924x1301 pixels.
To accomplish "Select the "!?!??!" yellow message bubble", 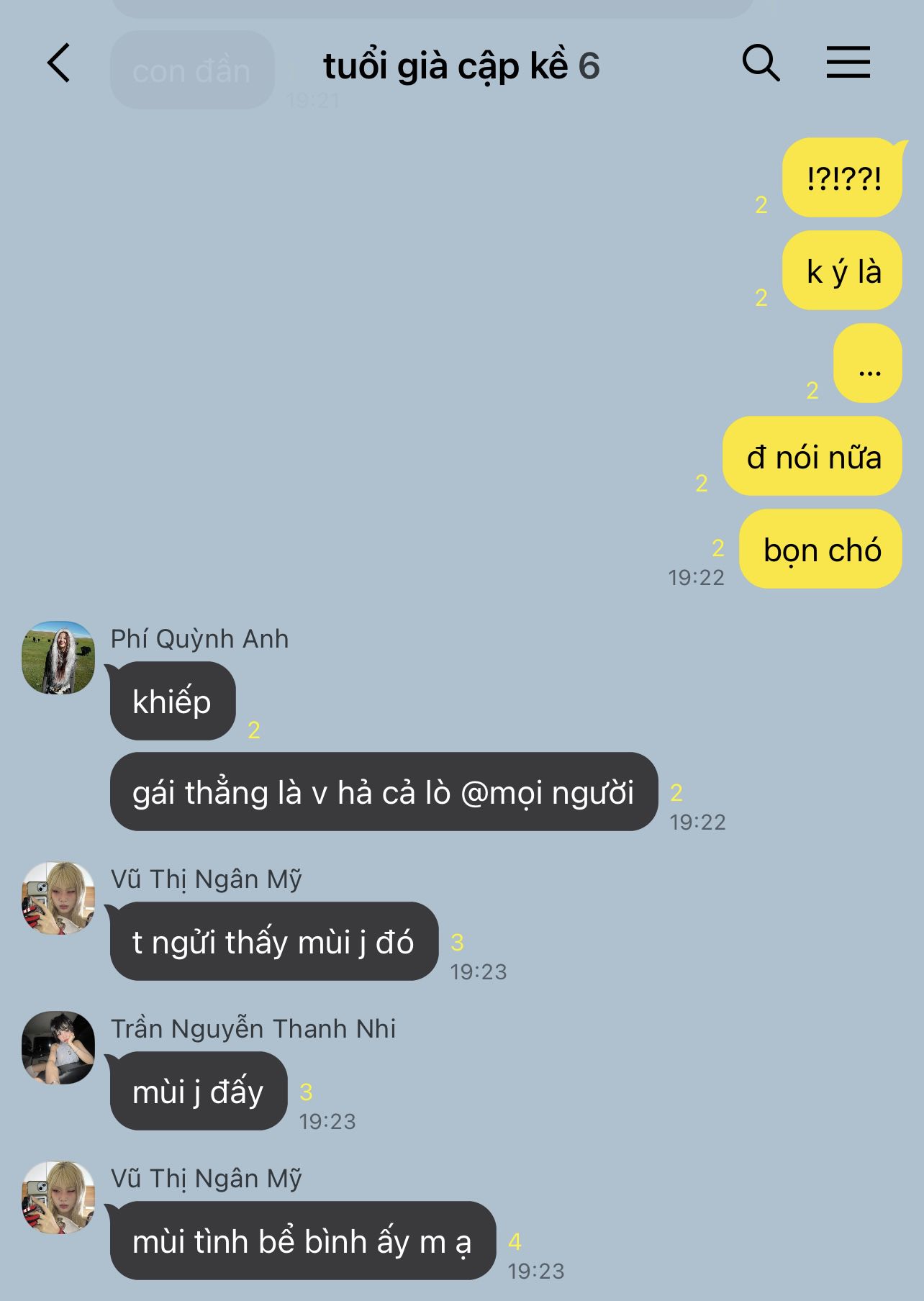I will click(842, 177).
